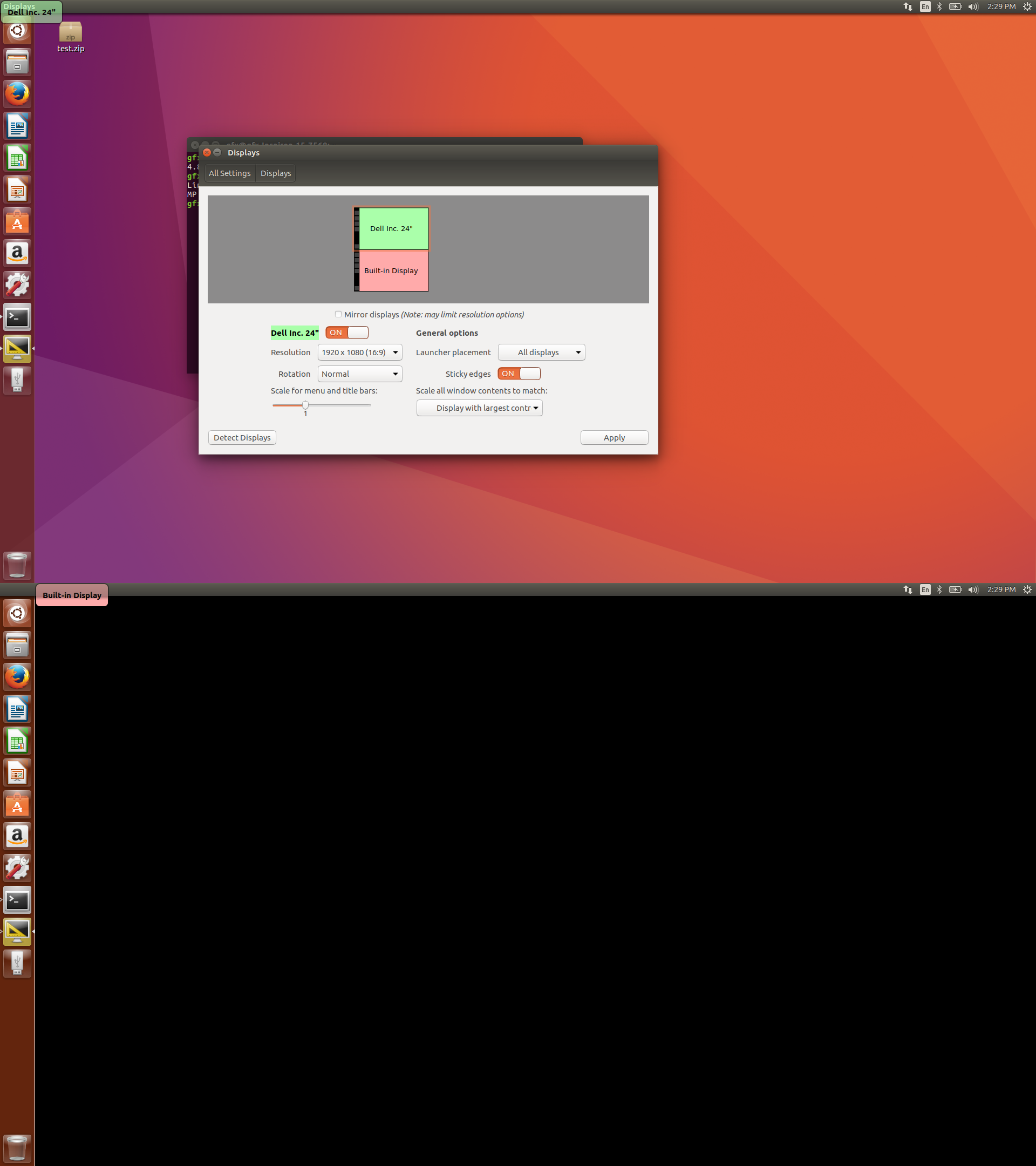This screenshot has height=1166, width=1036.
Task: Launch LibreOffice Writer in top launcher
Action: [x=17, y=126]
